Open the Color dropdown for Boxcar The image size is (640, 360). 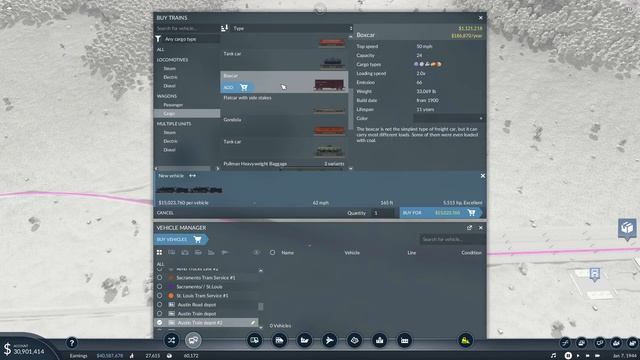point(449,118)
